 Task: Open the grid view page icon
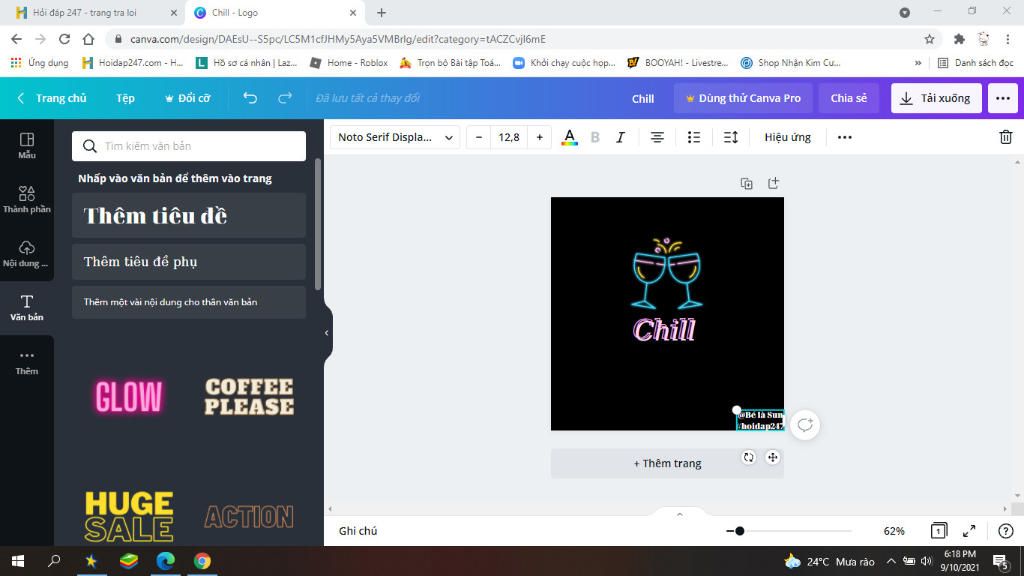(938, 531)
